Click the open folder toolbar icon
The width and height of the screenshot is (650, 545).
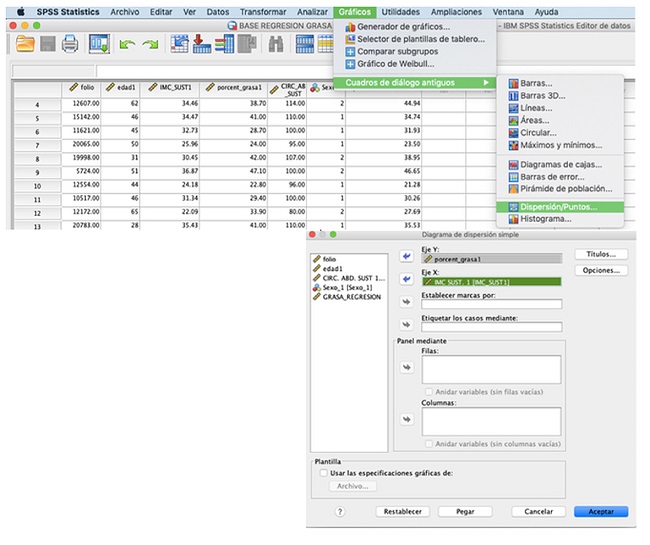pyautogui.click(x=23, y=43)
